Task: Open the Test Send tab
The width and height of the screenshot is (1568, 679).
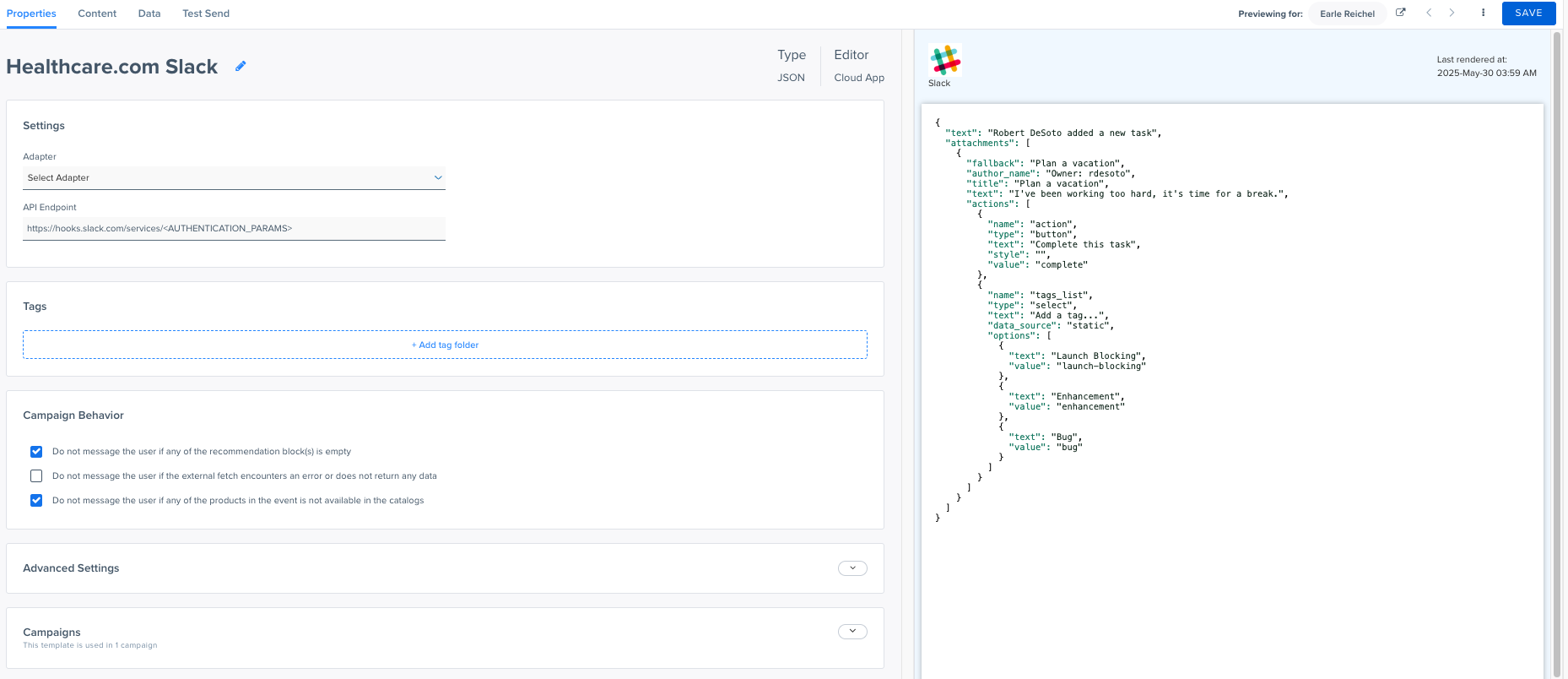Action: (206, 14)
